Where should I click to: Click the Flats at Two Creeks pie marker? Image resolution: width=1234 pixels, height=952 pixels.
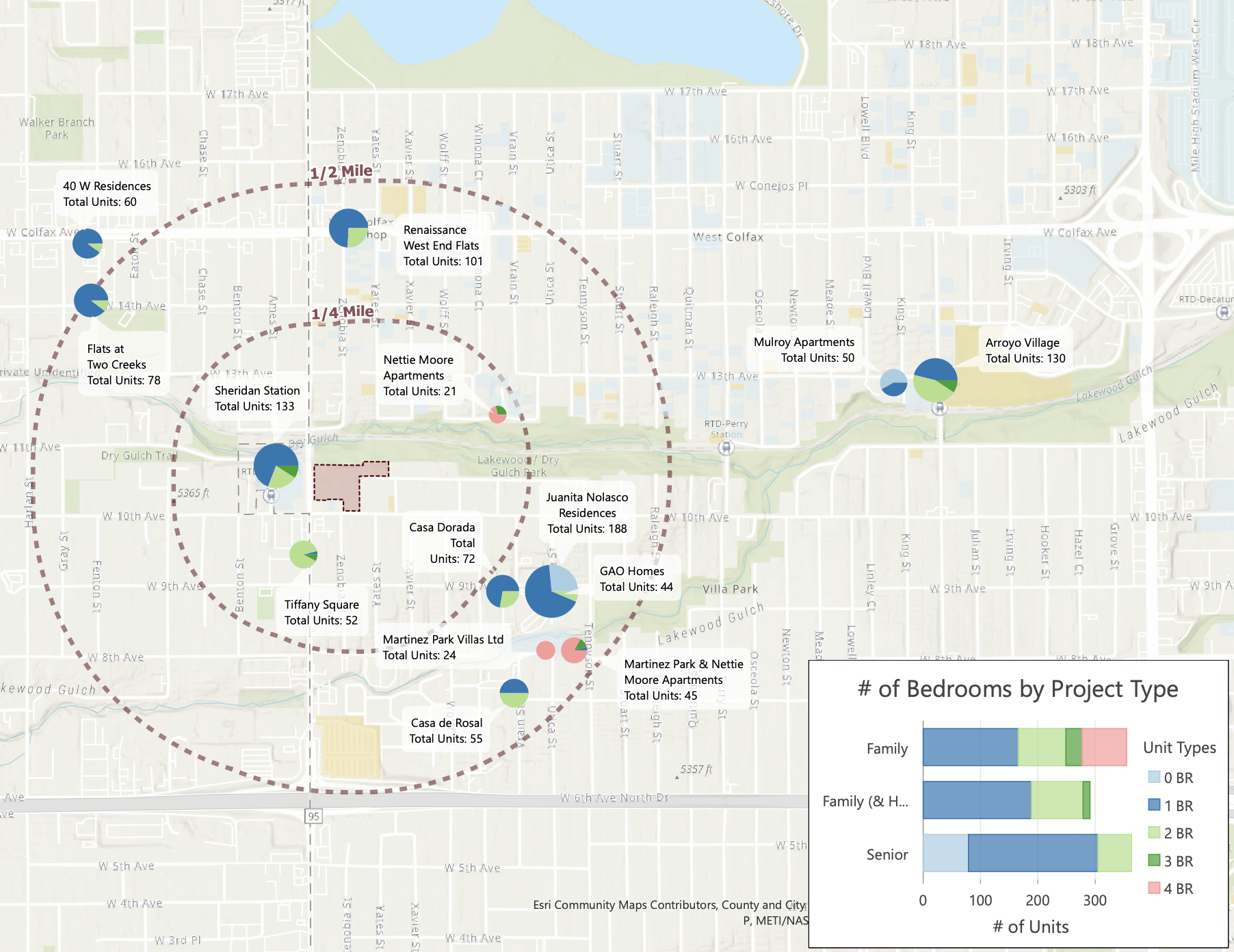click(91, 300)
